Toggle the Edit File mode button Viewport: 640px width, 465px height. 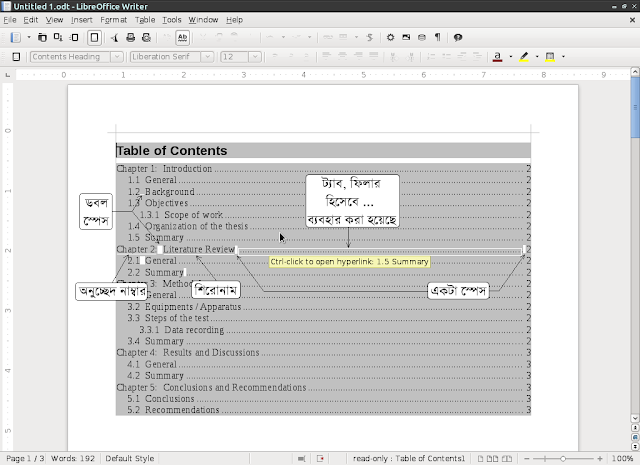click(x=94, y=38)
